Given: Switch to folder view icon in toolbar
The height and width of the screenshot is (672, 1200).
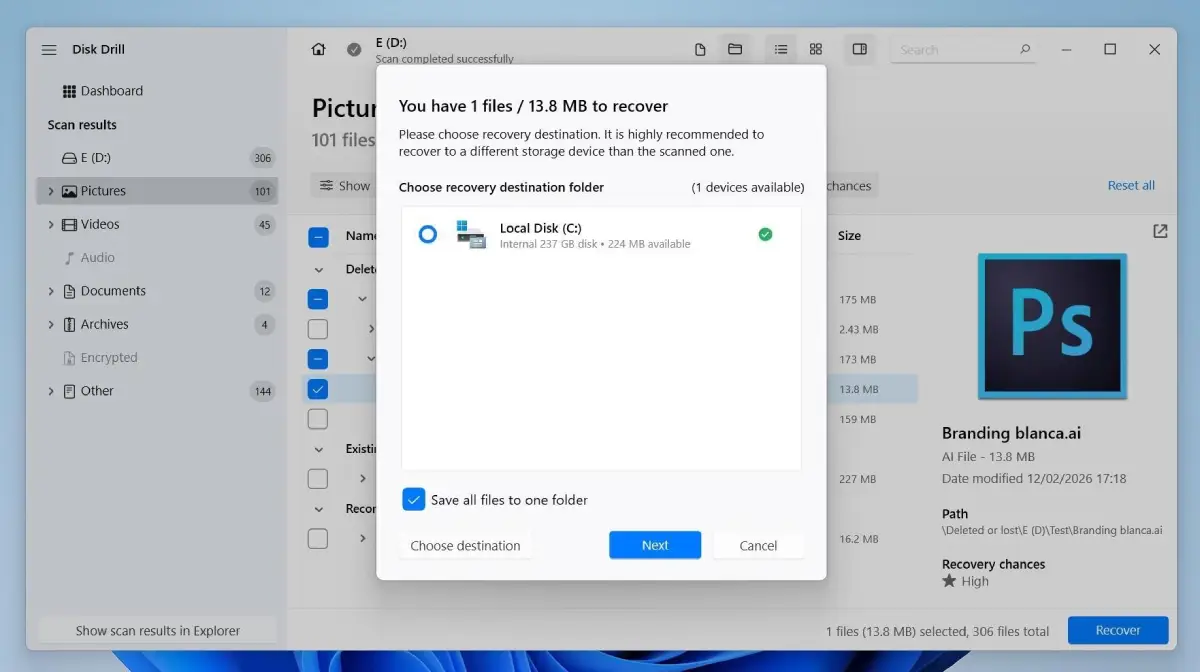Looking at the screenshot, I should [x=735, y=49].
